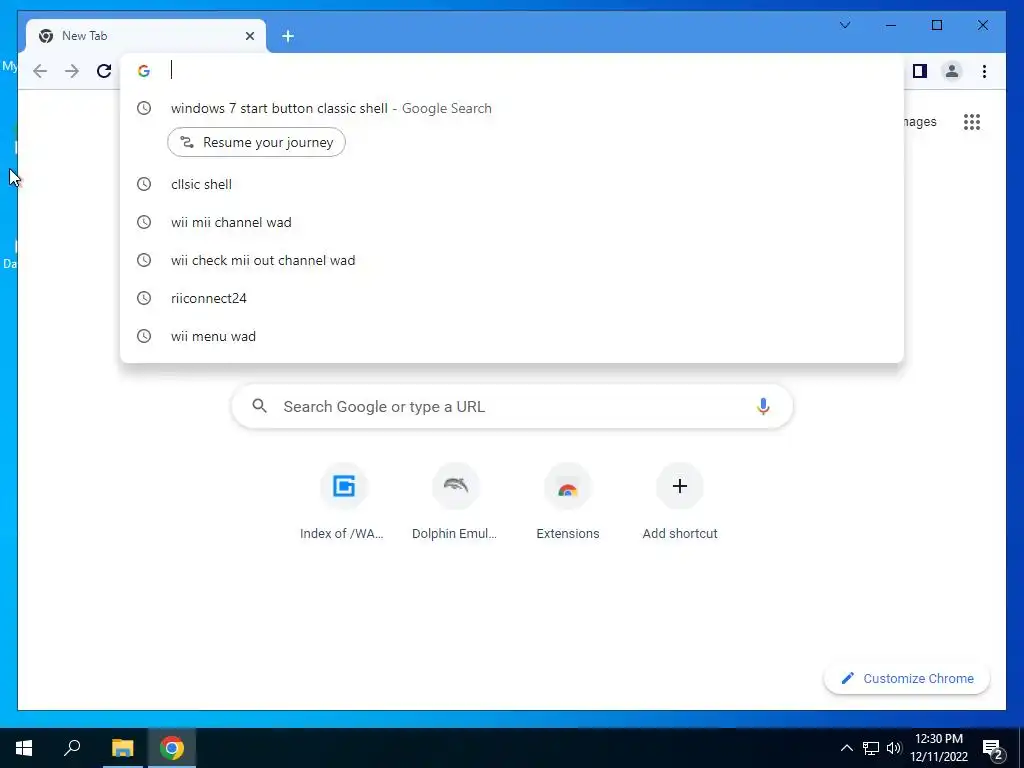Show hidden tray icons chevron
Screen dimensions: 1024x768
846,748
